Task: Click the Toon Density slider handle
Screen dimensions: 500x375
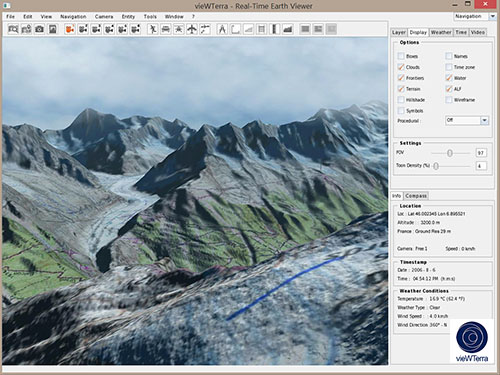Action: (x=436, y=166)
